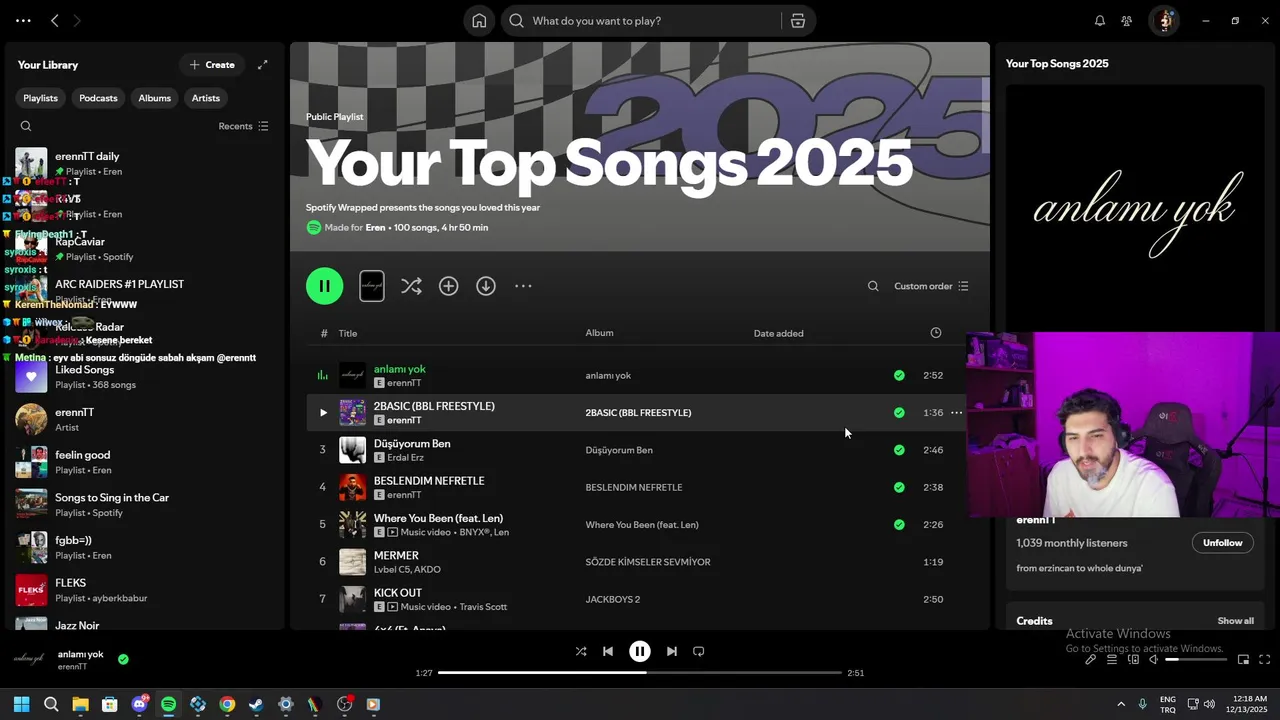Skip to previous track

tap(608, 651)
